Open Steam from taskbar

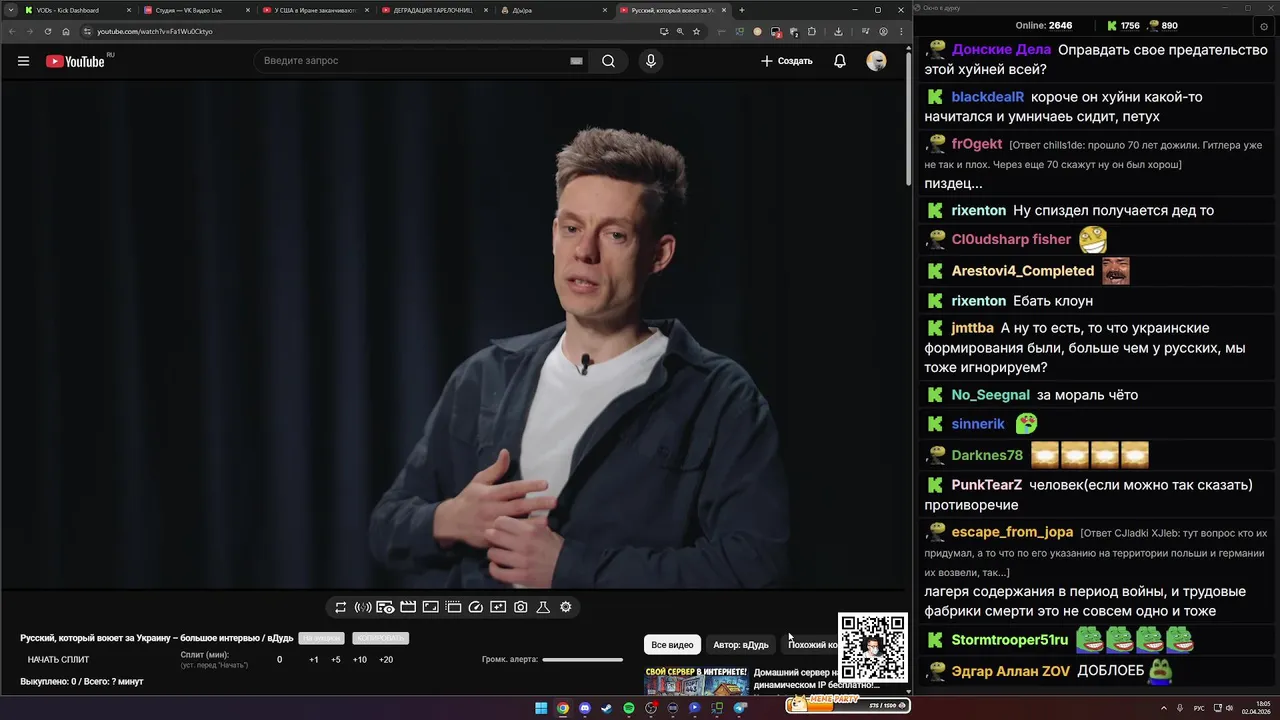[x=607, y=708]
